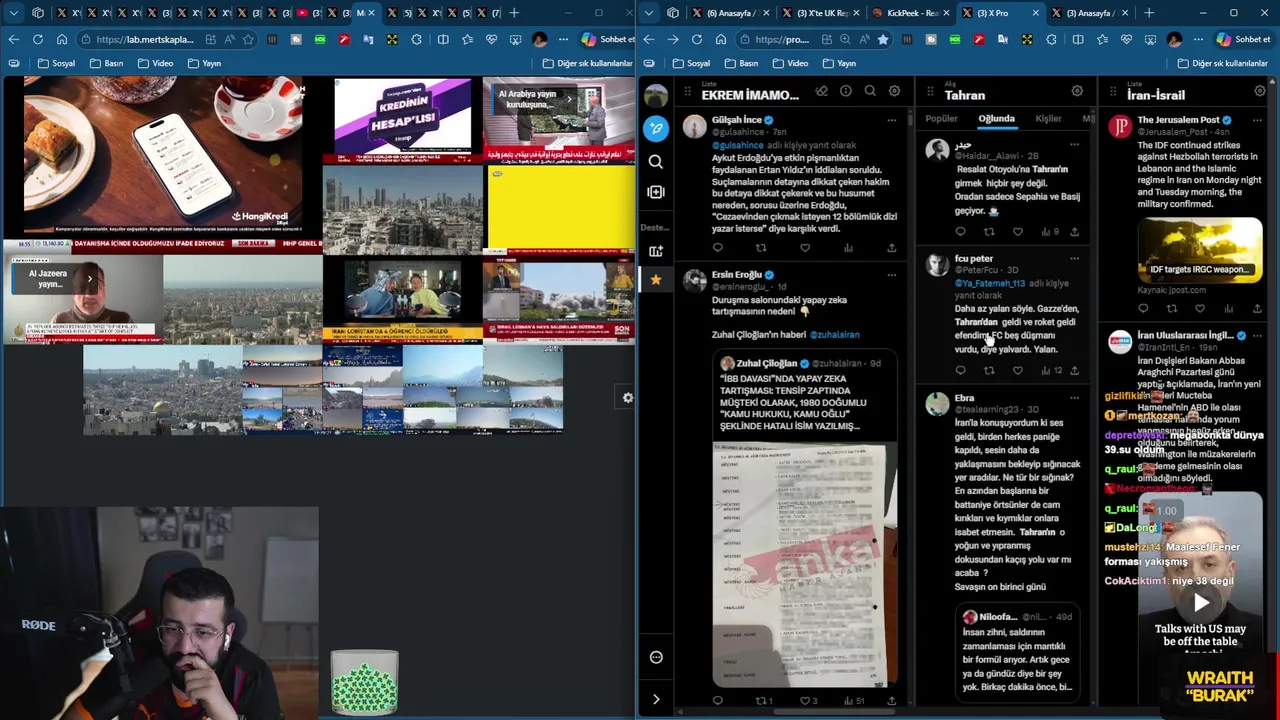Viewport: 1280px width, 720px height.
Task: Like fcu peter's post
Action: pyautogui.click(x=1018, y=370)
